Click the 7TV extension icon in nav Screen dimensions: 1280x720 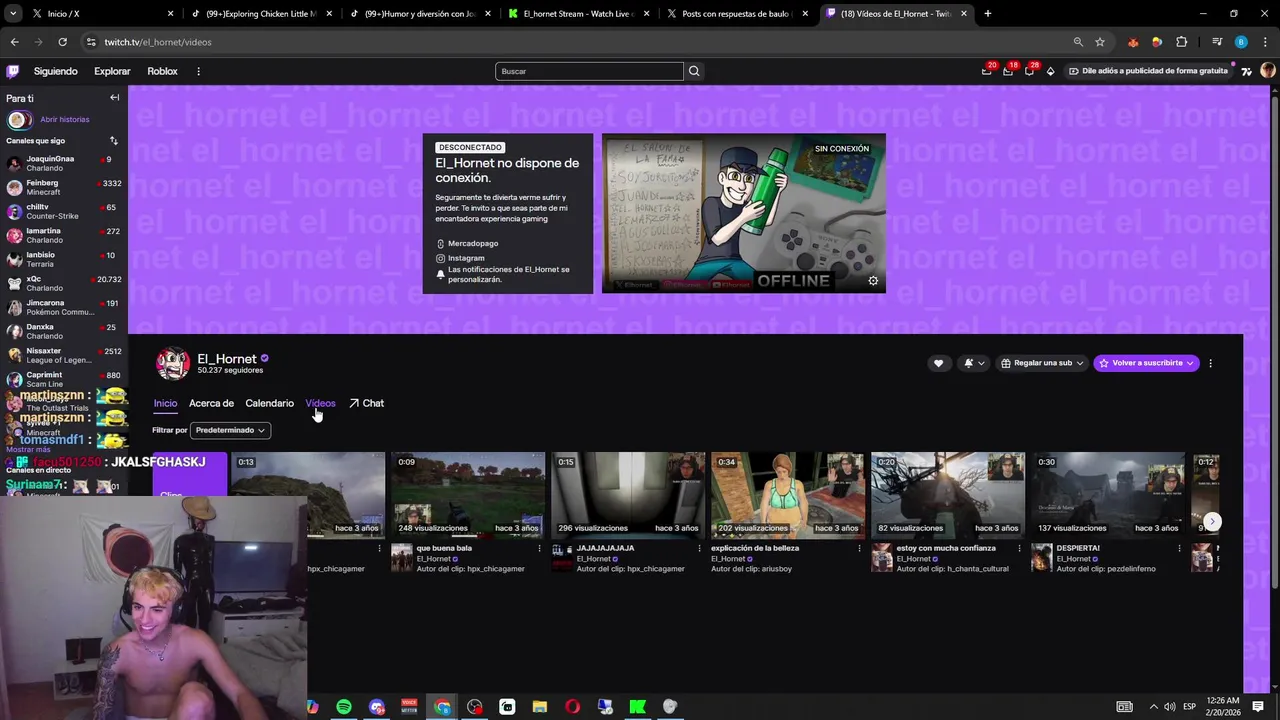tap(1246, 71)
